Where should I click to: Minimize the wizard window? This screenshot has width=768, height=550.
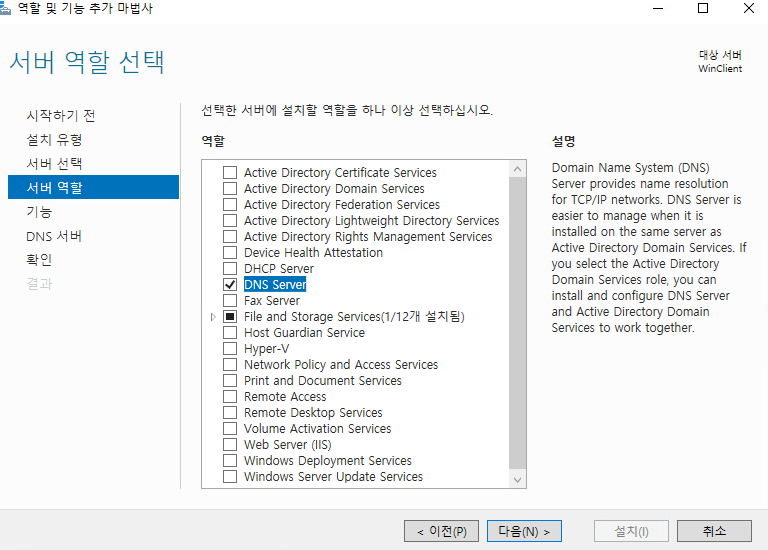(x=658, y=8)
